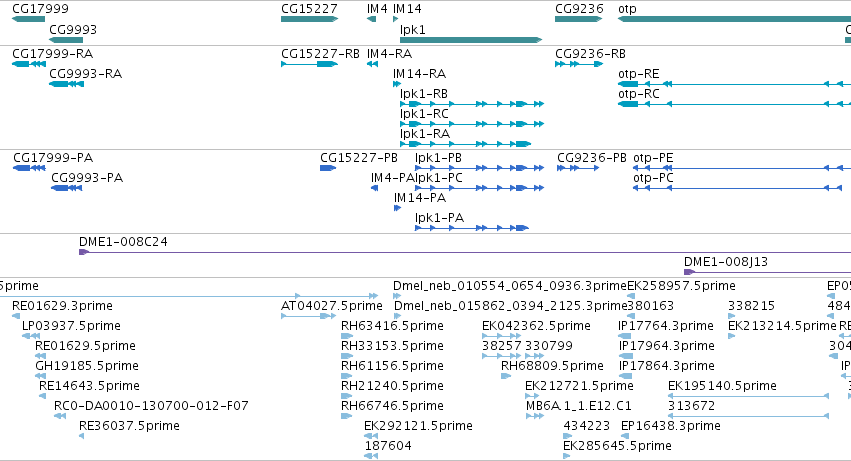Select the IM14 gene label

[x=407, y=9]
